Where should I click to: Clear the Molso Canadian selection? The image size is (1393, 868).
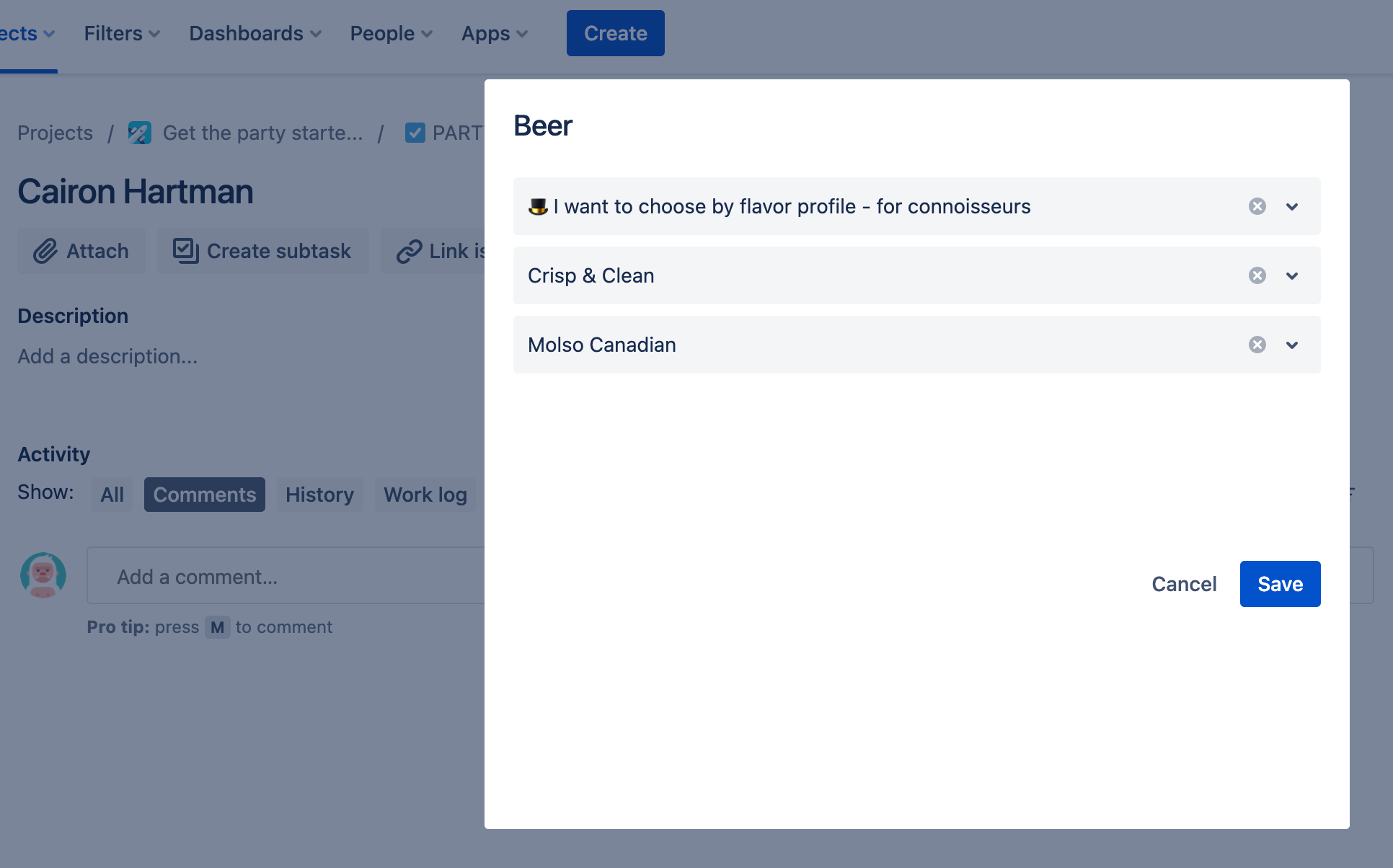click(x=1257, y=345)
